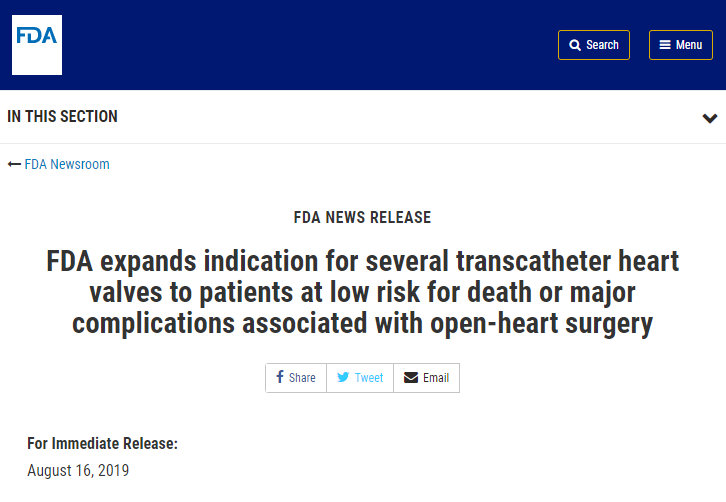726x502 pixels.
Task: Click the Facebook f icon
Action: point(280,376)
